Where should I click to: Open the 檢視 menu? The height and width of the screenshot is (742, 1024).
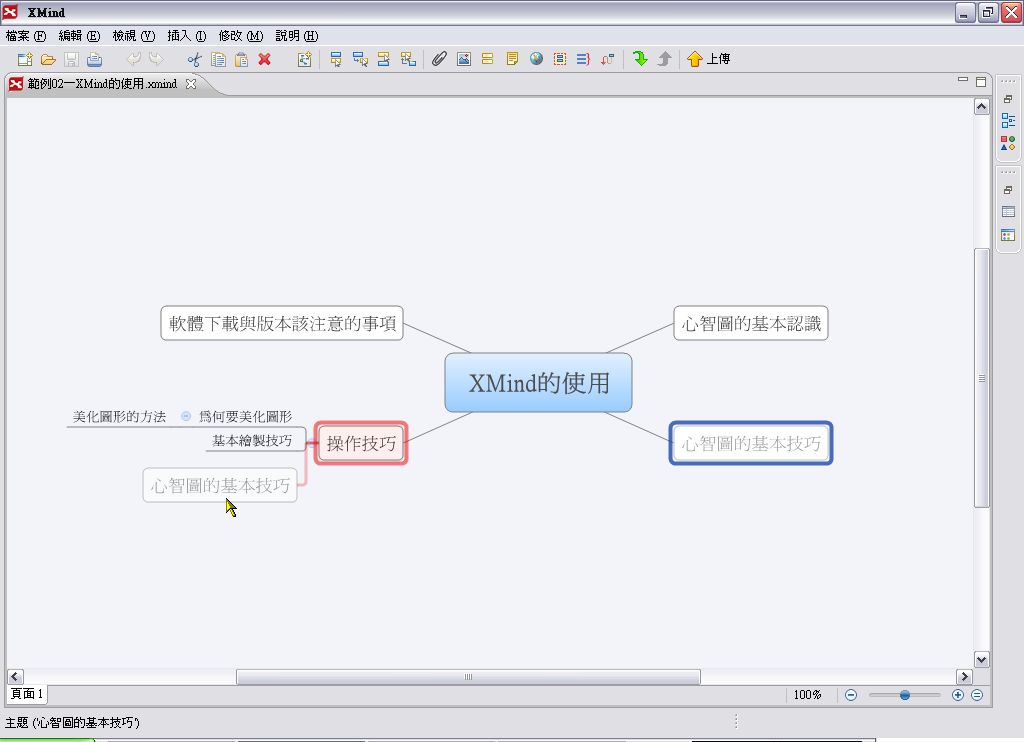point(133,36)
